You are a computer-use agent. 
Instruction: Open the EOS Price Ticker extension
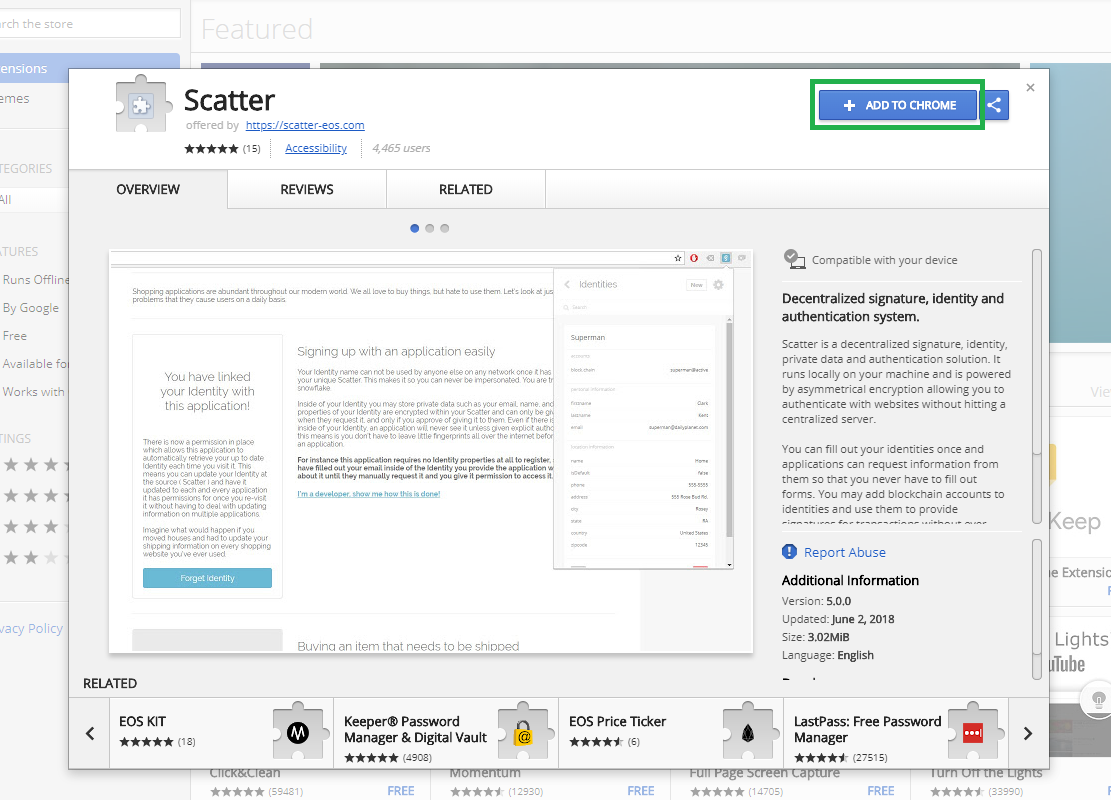671,733
